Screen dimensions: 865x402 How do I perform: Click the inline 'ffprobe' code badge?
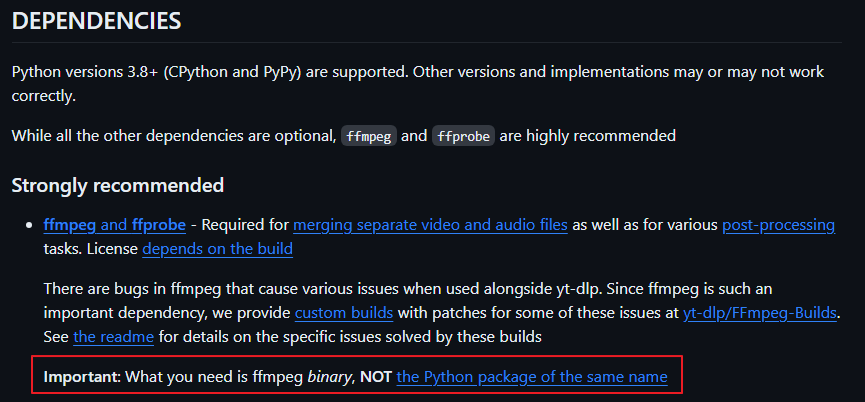click(463, 135)
